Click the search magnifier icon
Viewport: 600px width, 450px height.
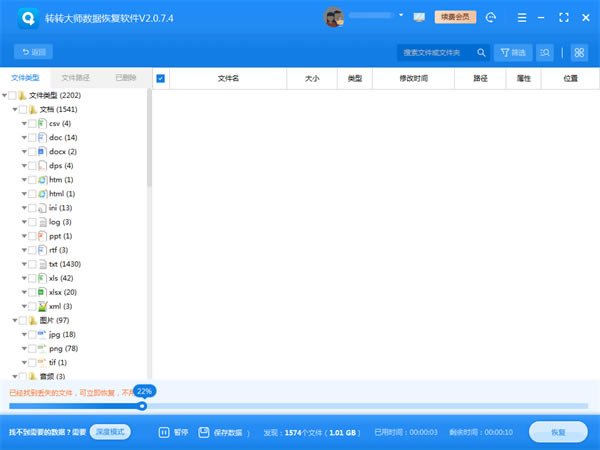[x=481, y=52]
